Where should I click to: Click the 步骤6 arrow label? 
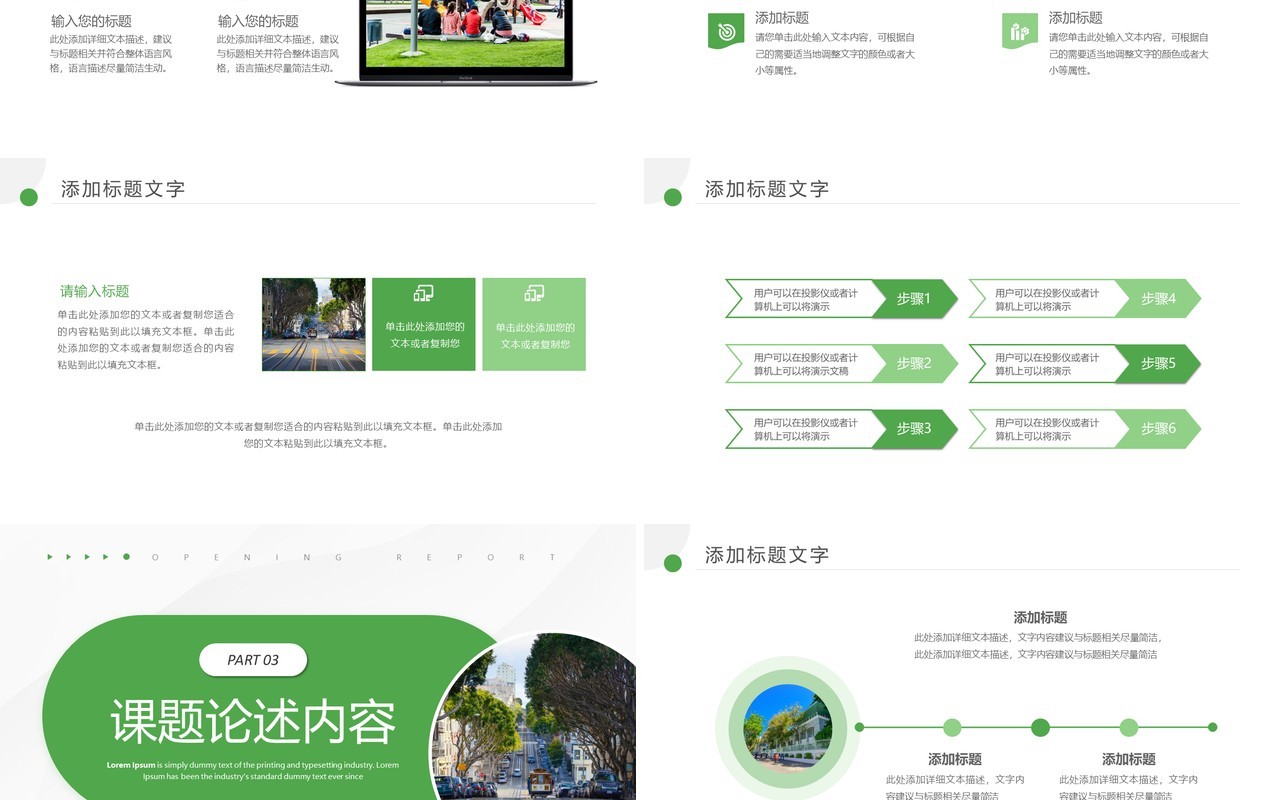1158,428
